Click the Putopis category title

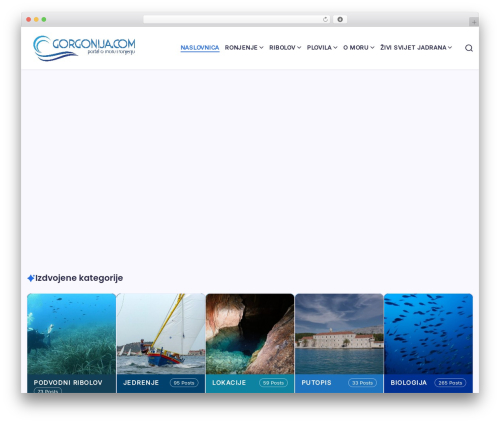pyautogui.click(x=316, y=383)
